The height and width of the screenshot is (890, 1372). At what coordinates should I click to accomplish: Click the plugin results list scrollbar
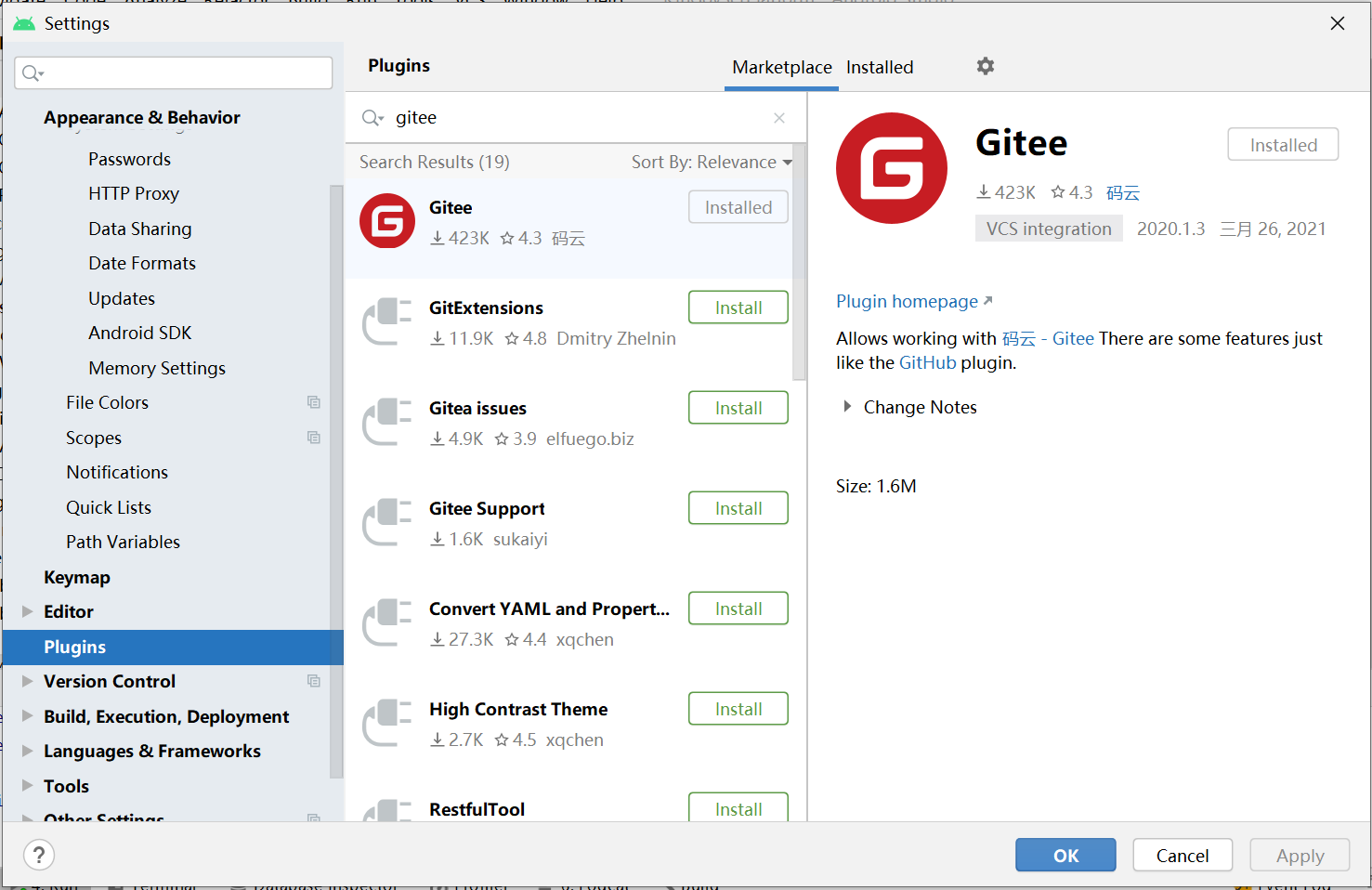pyautogui.click(x=799, y=262)
